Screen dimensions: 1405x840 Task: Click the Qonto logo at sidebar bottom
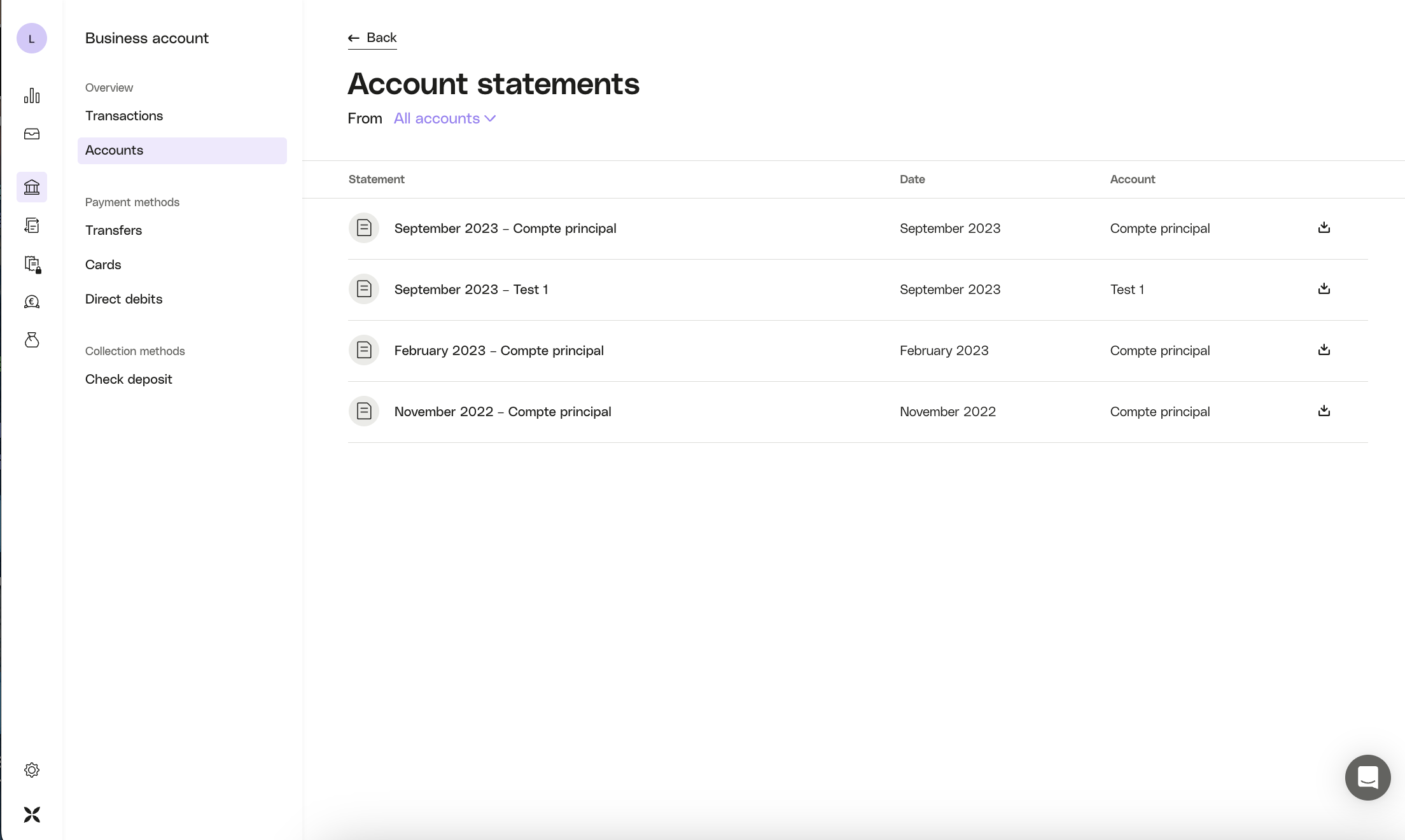tap(32, 815)
